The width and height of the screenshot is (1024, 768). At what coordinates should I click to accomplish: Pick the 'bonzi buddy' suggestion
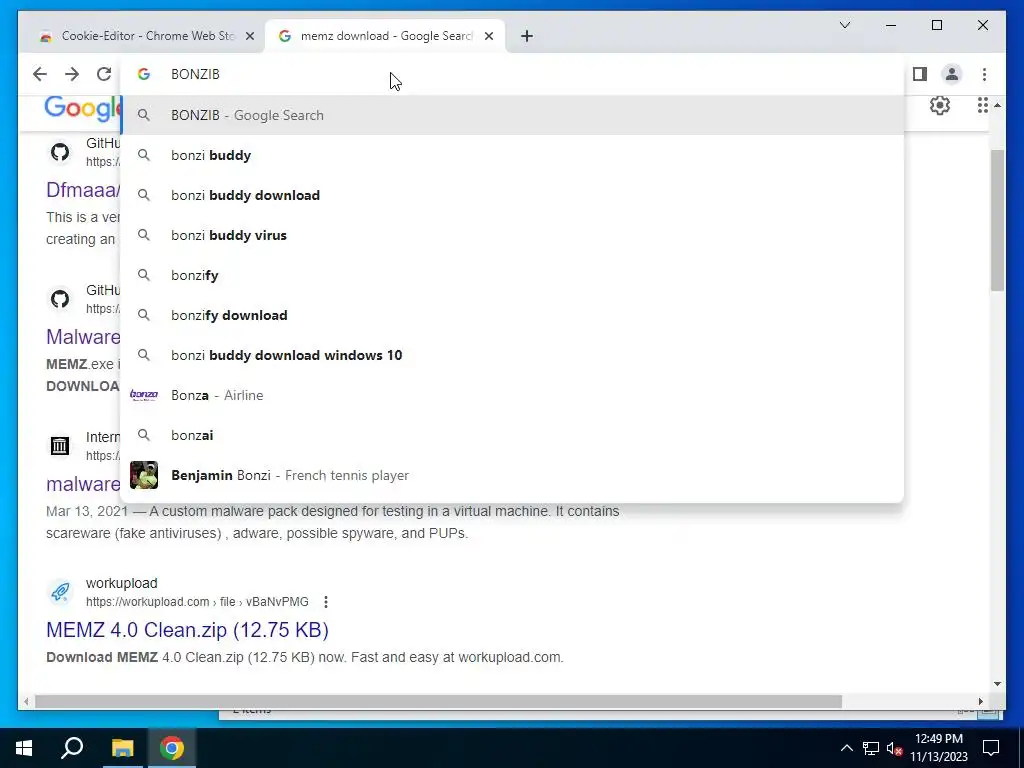(513, 155)
